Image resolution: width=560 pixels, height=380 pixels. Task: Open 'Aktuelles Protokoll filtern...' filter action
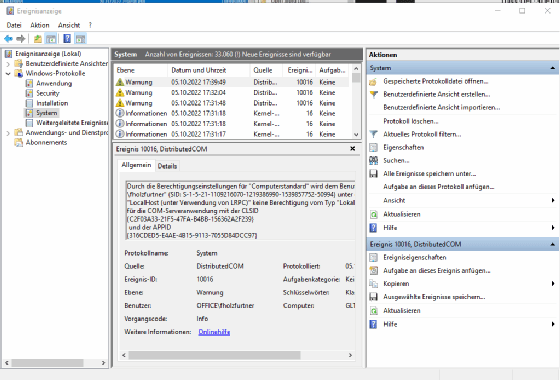422,134
